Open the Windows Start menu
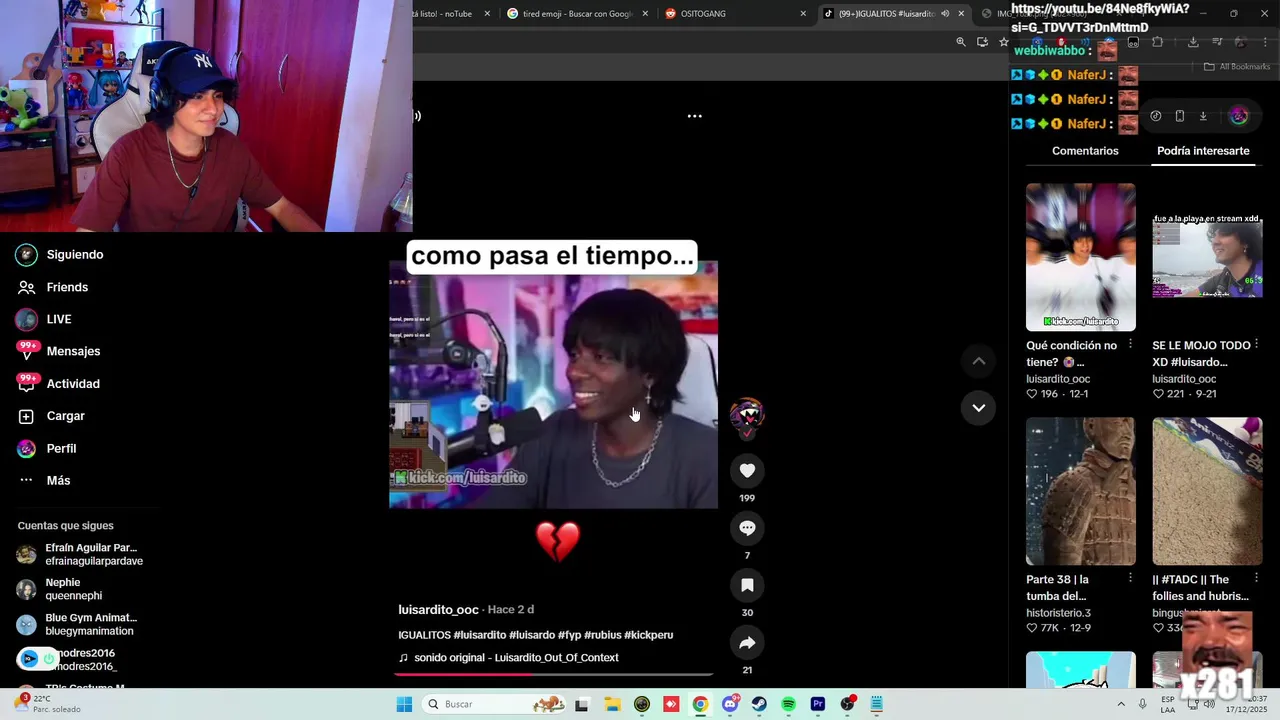 coord(404,705)
